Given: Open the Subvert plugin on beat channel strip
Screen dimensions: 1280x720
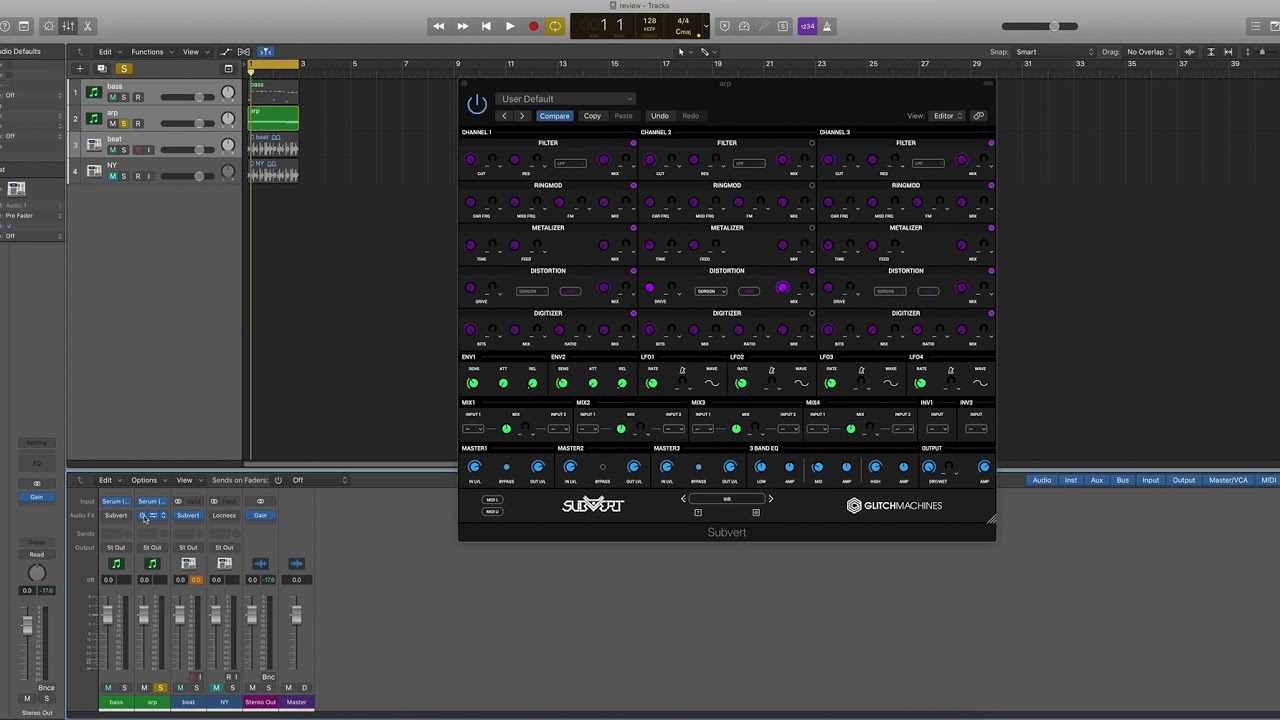Looking at the screenshot, I should (188, 516).
